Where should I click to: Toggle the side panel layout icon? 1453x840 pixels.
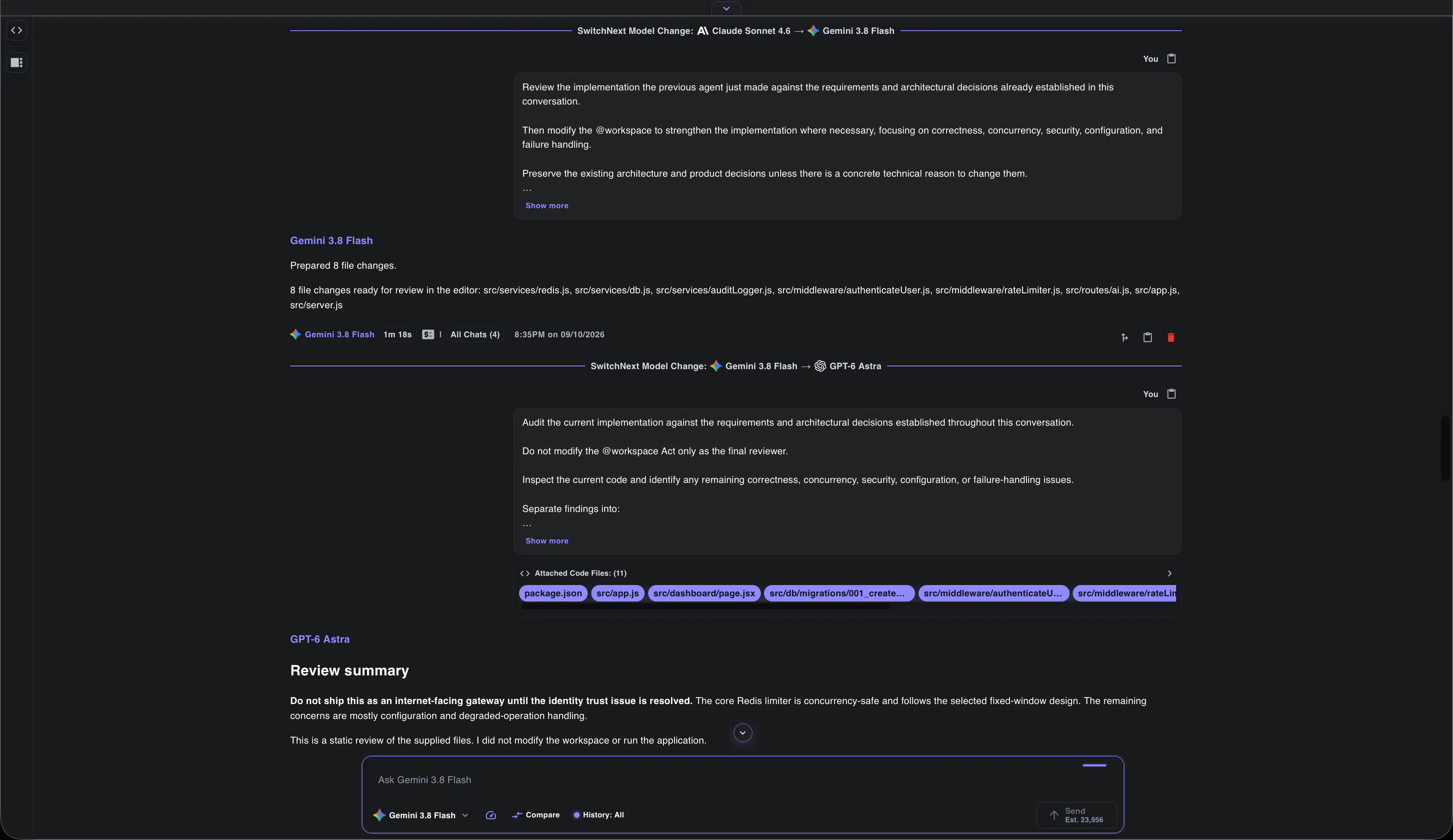tap(17, 62)
